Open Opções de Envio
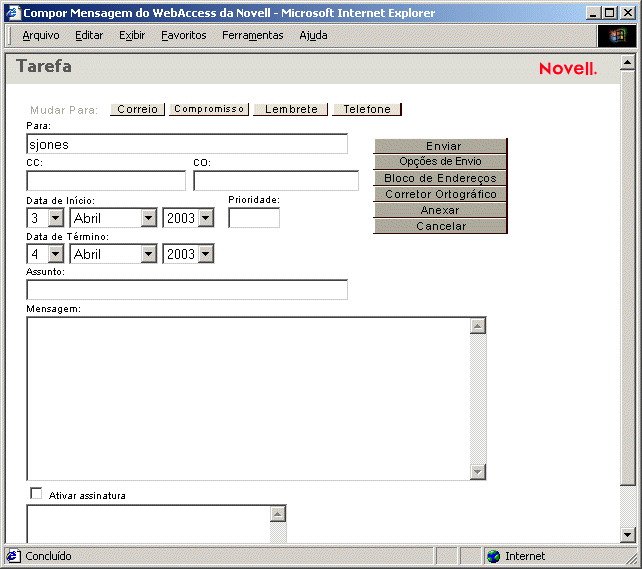 (x=441, y=161)
